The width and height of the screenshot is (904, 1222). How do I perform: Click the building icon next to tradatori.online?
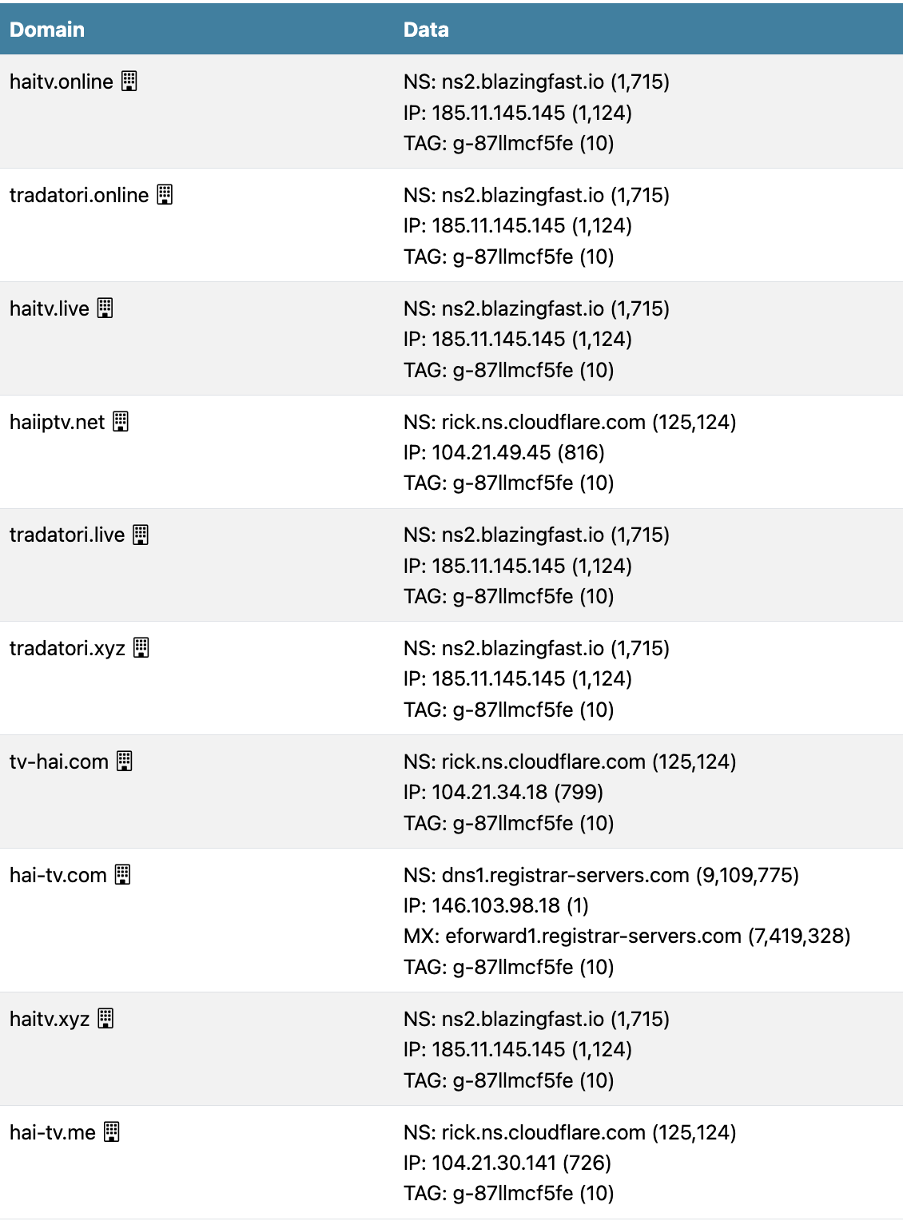165,195
